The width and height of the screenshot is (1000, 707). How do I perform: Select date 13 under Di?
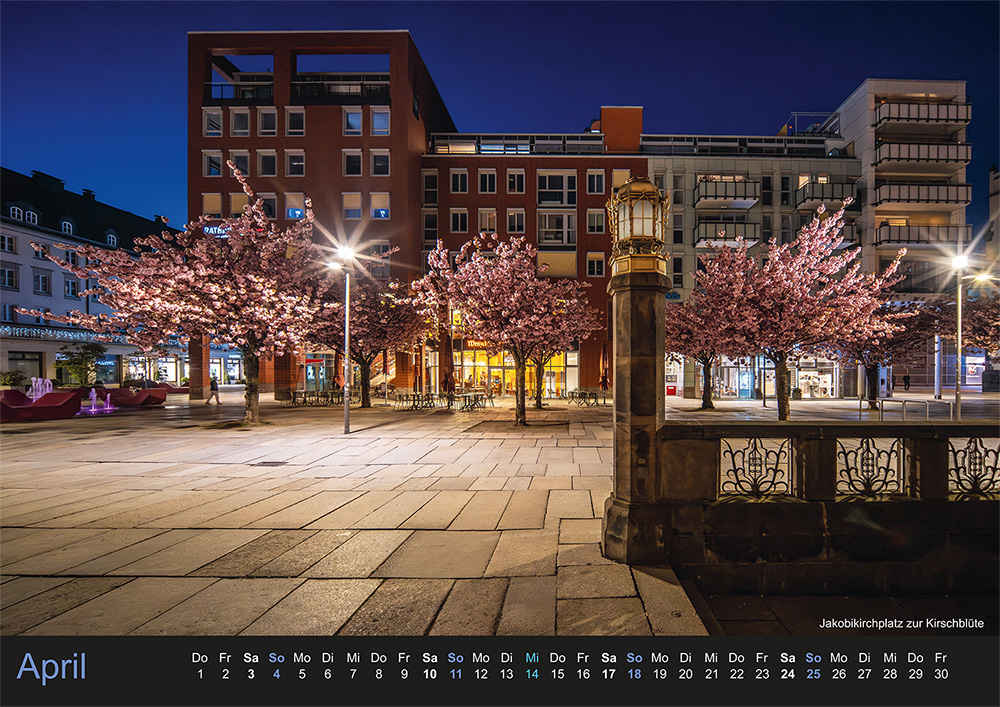pyautogui.click(x=506, y=674)
